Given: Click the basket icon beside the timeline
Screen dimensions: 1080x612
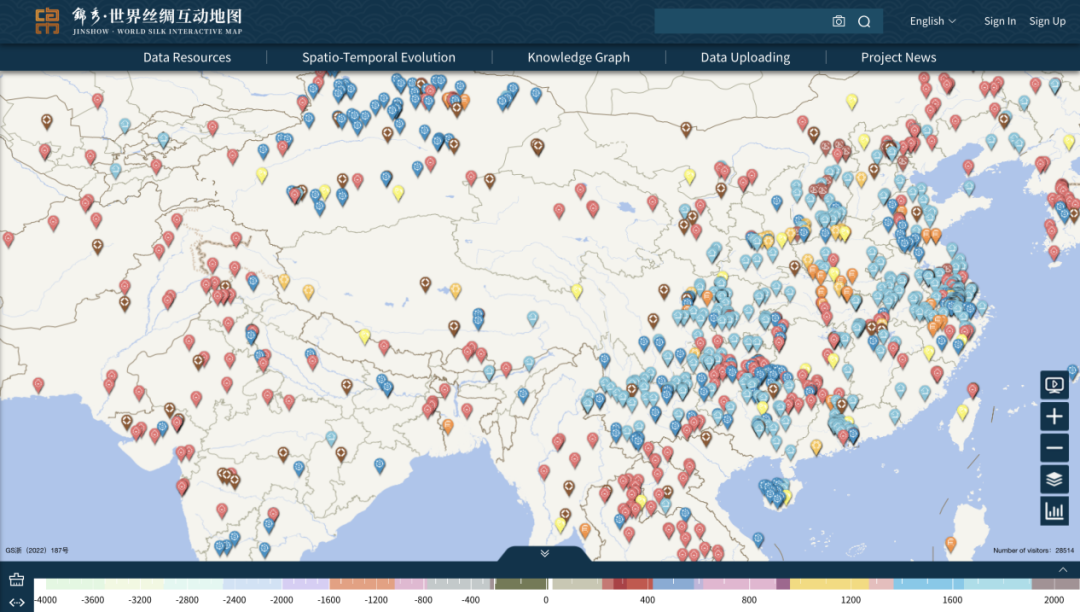Looking at the screenshot, I should [17, 580].
